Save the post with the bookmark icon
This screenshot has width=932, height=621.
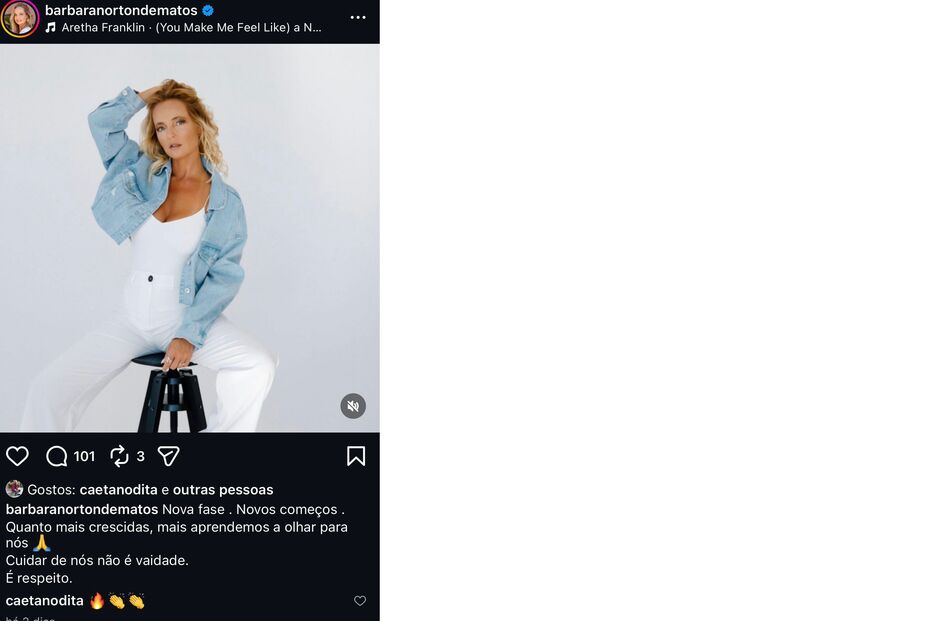click(x=356, y=456)
